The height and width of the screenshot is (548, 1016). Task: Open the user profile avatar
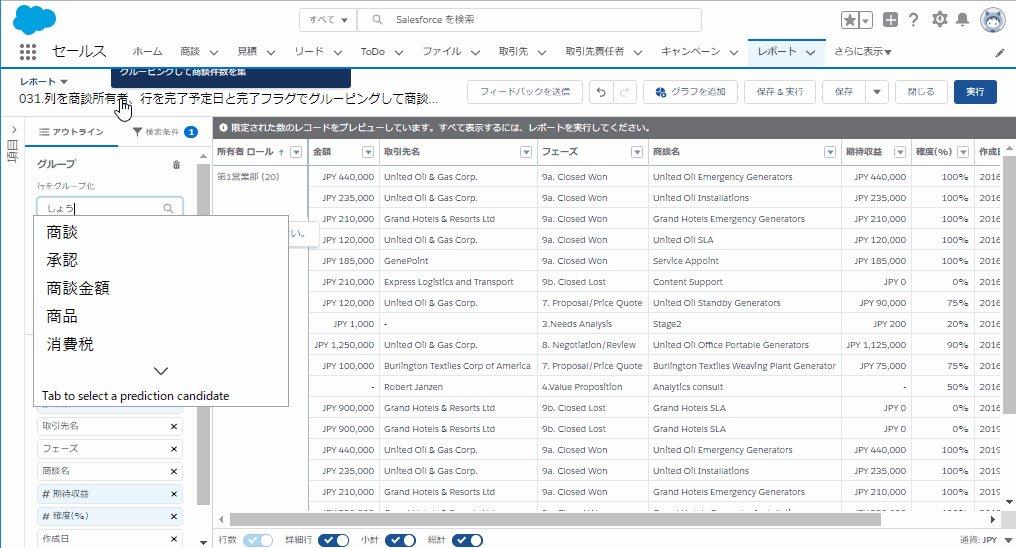click(x=993, y=20)
